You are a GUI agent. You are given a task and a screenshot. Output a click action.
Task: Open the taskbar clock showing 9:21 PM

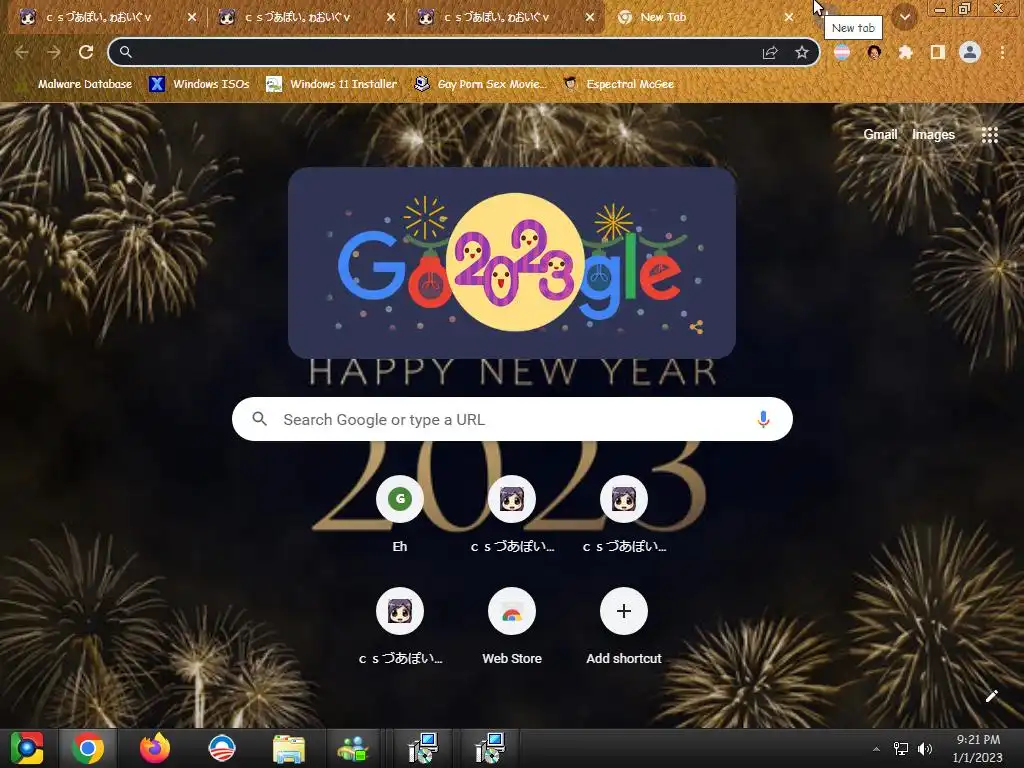978,748
